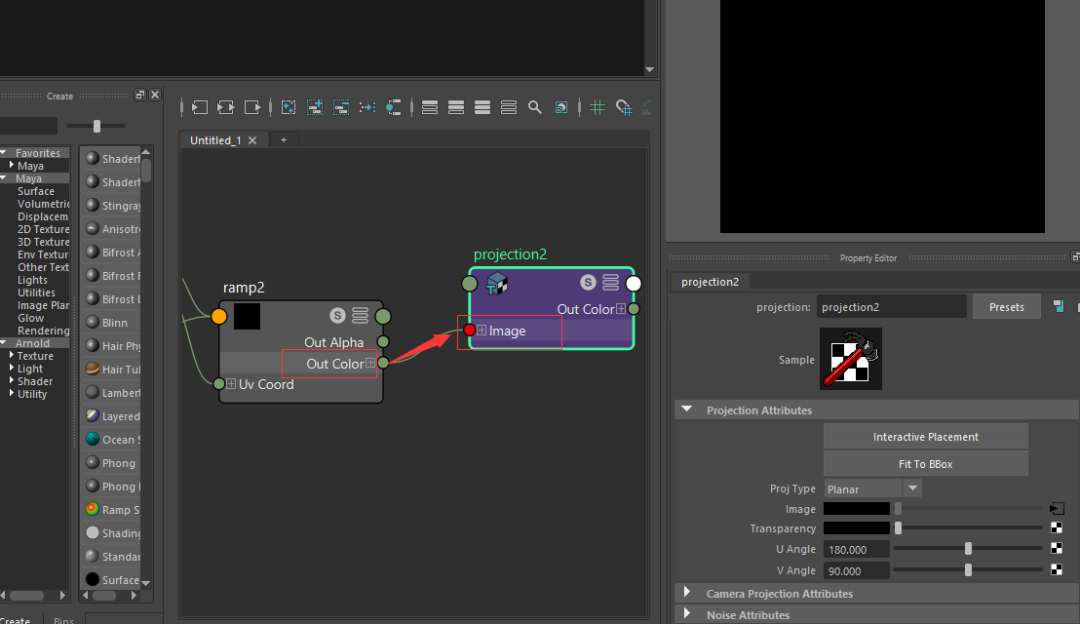Toggle the graph grid display
This screenshot has height=624, width=1080.
[597, 107]
